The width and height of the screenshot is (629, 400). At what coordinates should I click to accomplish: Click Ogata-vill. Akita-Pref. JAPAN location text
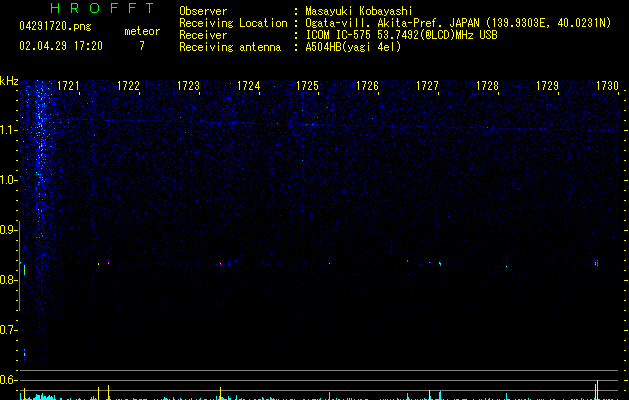point(458,23)
